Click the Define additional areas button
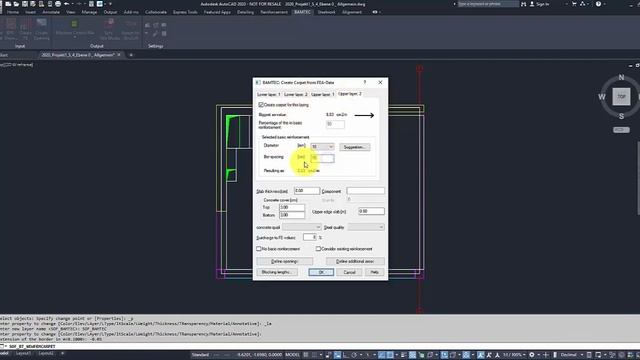This screenshot has height=360, width=640. (x=355, y=261)
